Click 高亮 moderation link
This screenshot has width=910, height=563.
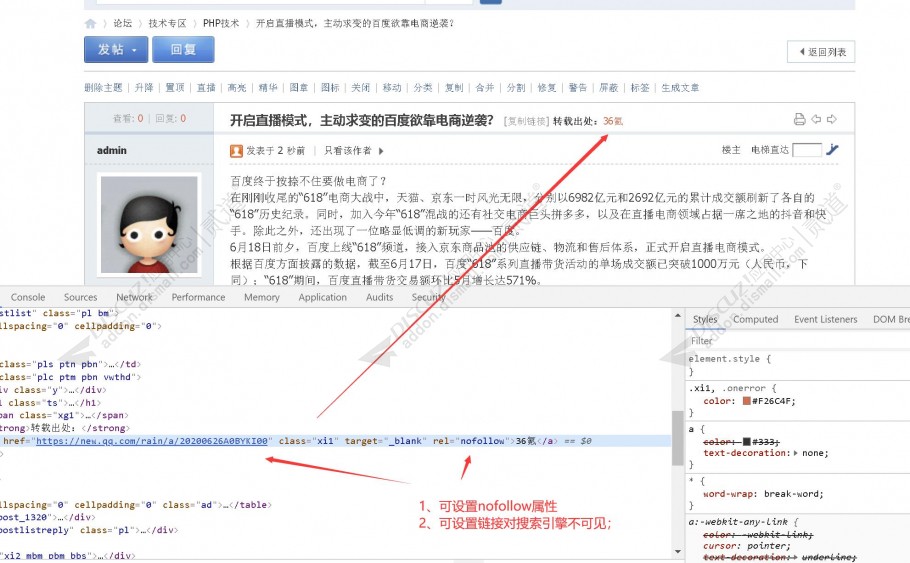(237, 88)
